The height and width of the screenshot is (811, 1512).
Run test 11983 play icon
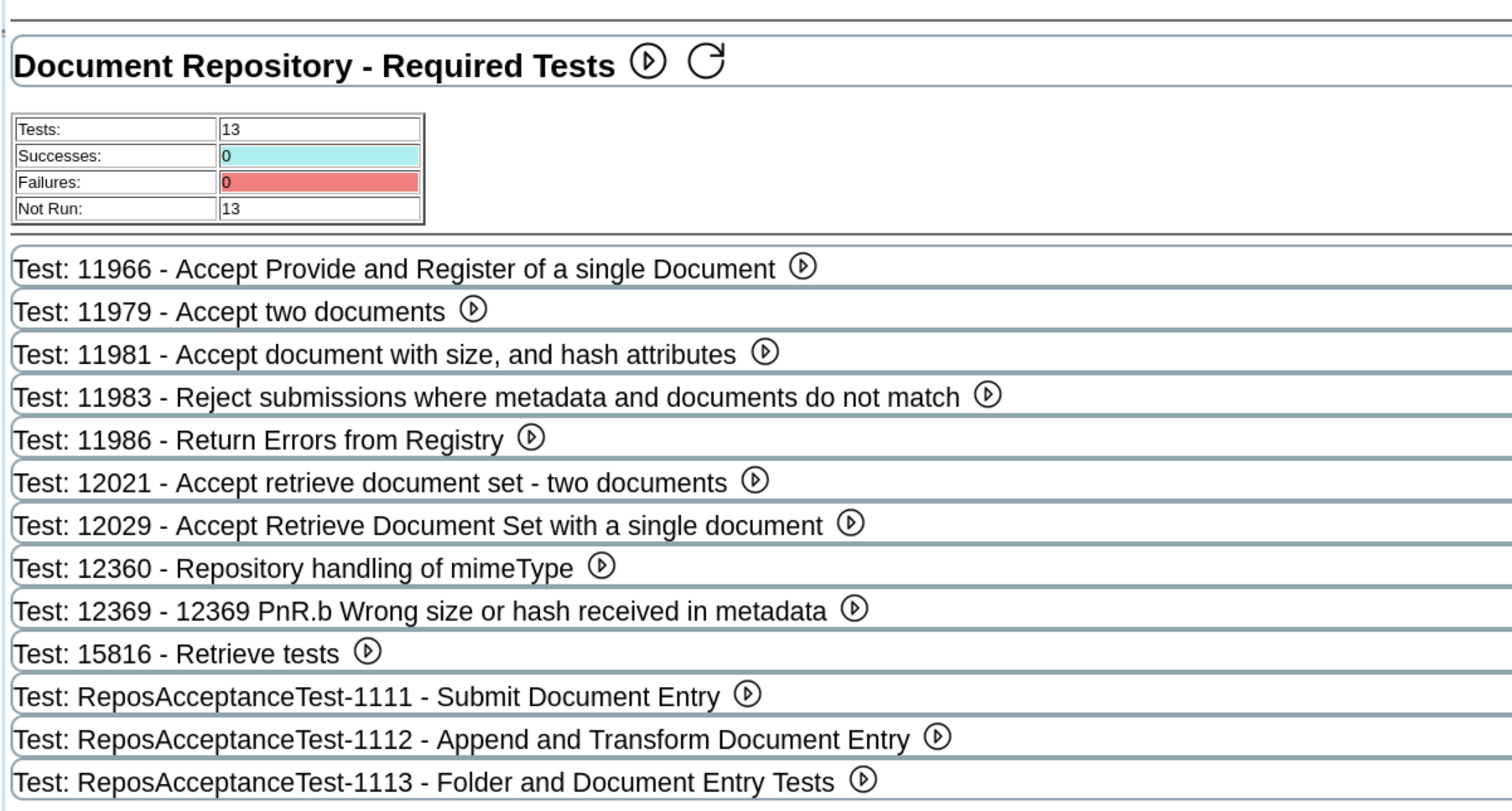pos(988,395)
